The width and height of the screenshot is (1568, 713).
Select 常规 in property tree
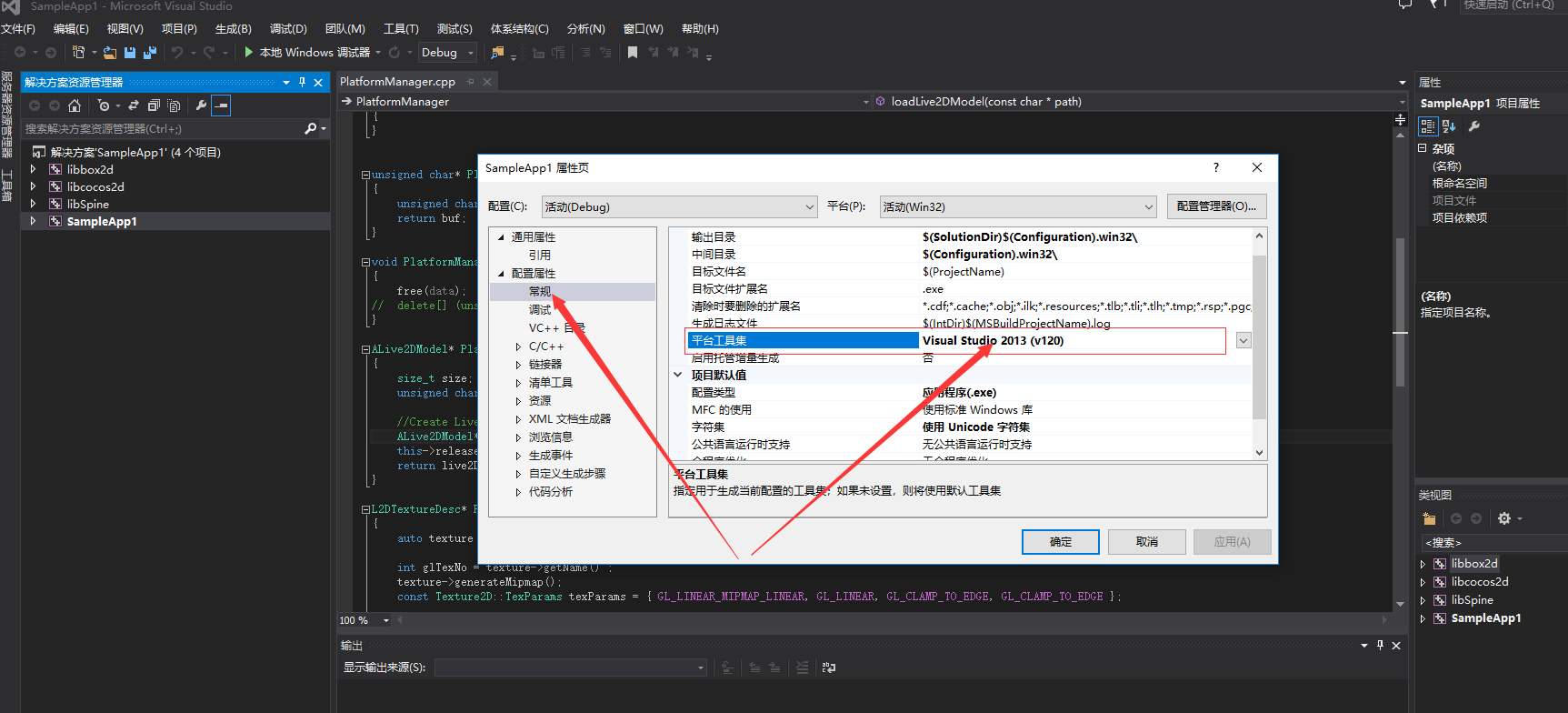(x=540, y=292)
